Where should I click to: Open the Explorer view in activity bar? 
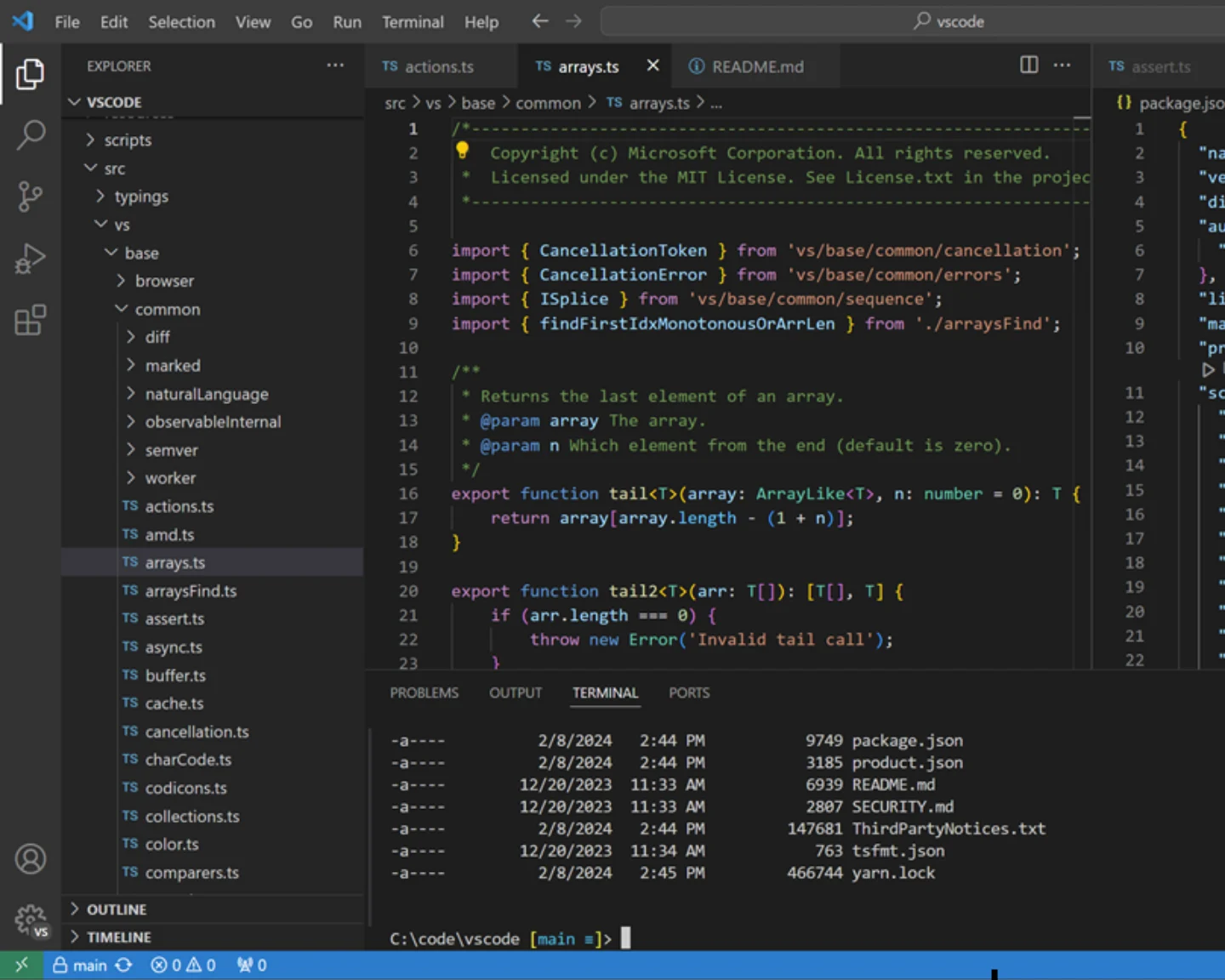30,75
